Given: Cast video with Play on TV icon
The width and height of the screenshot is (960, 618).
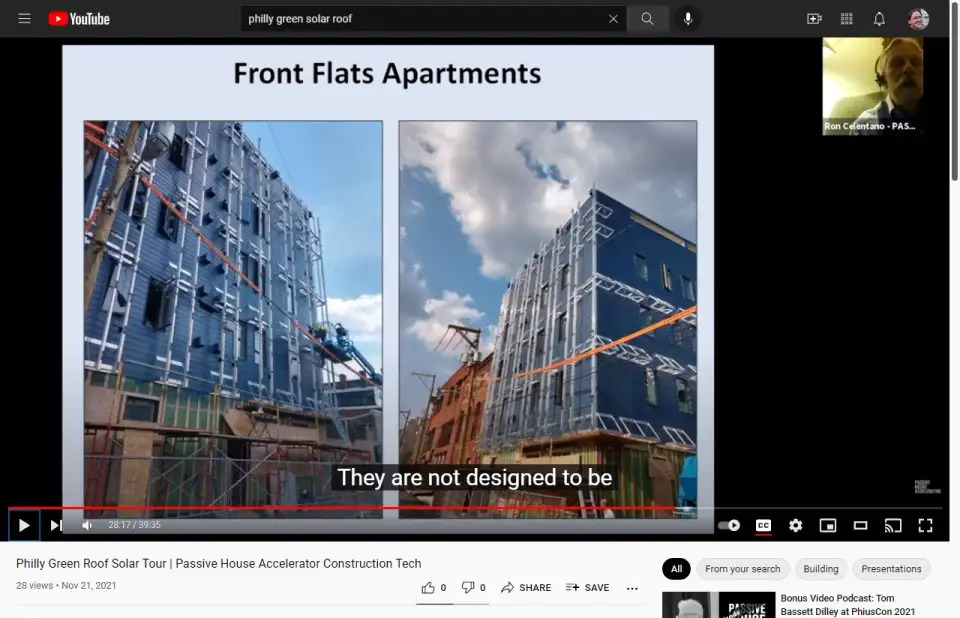Looking at the screenshot, I should [893, 525].
